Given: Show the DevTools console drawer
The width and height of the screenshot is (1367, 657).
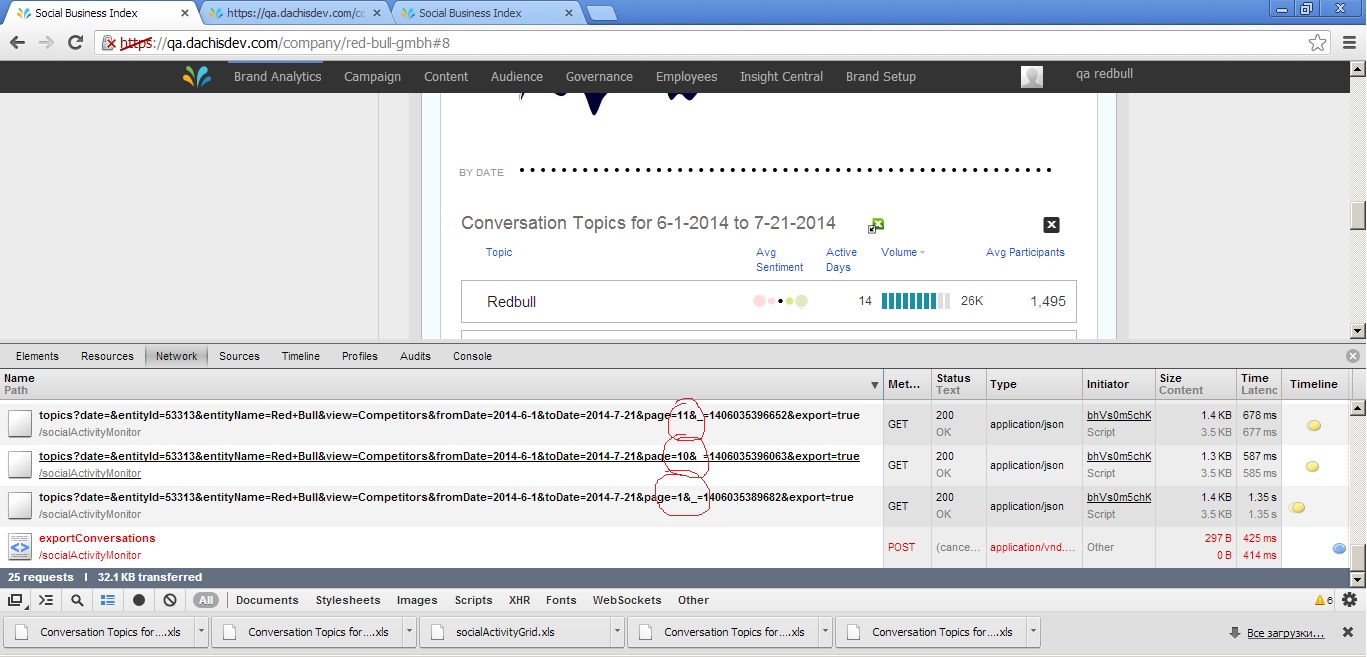Looking at the screenshot, I should tap(46, 600).
